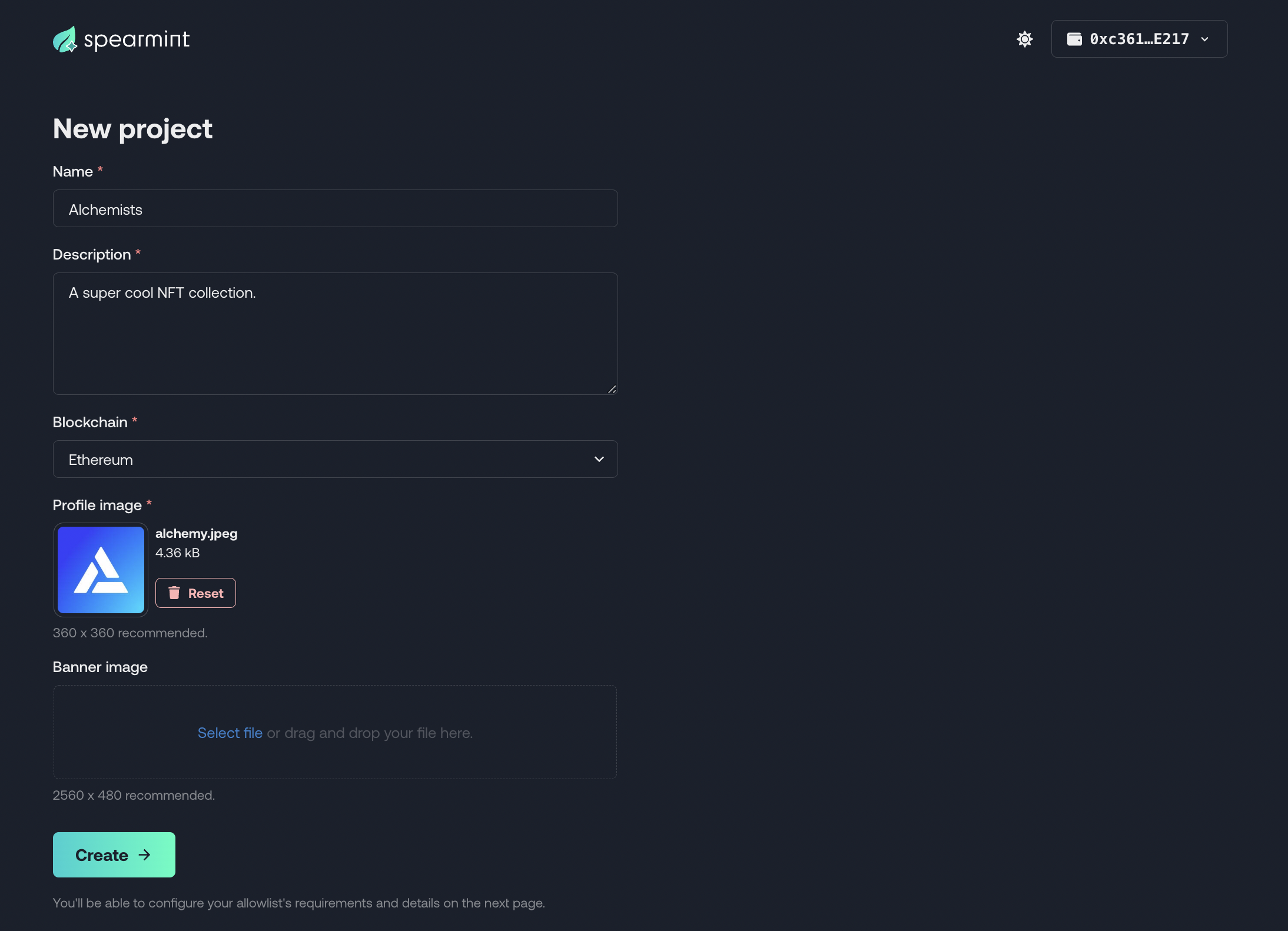Image resolution: width=1288 pixels, height=931 pixels.
Task: Click the spearmint wordmark text
Action: [137, 40]
